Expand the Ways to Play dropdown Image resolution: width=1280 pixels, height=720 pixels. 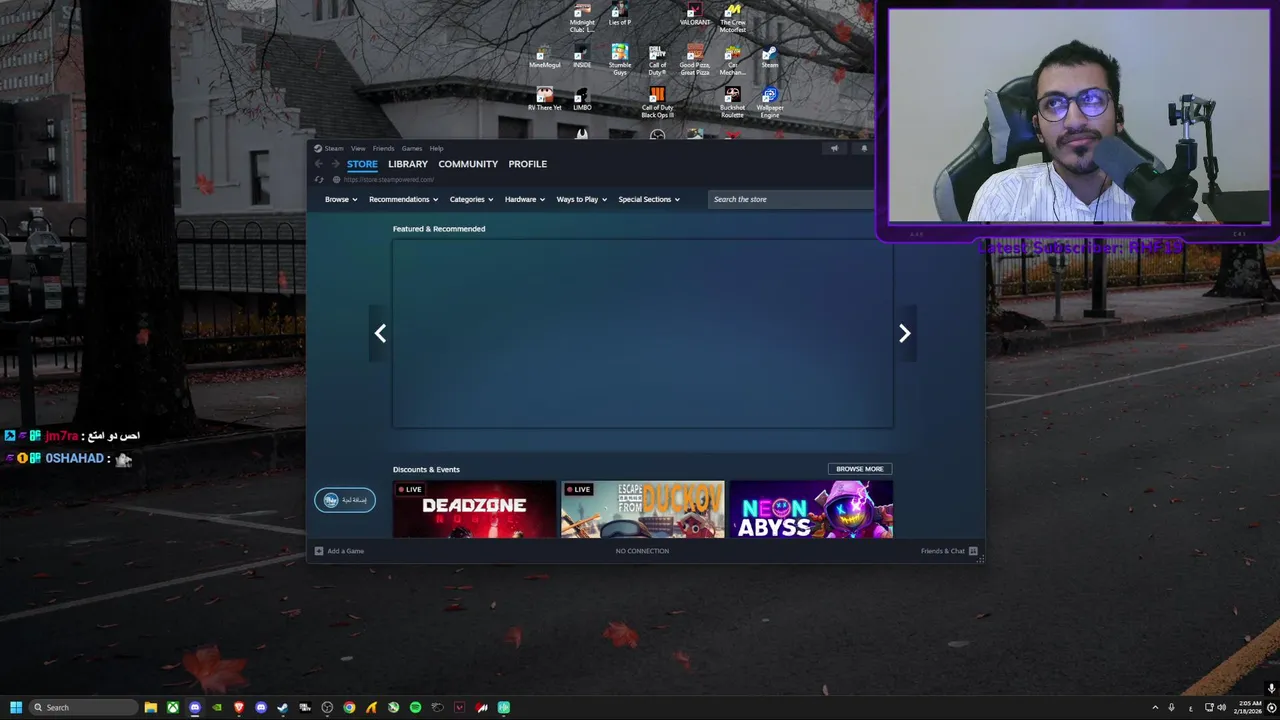coord(582,199)
